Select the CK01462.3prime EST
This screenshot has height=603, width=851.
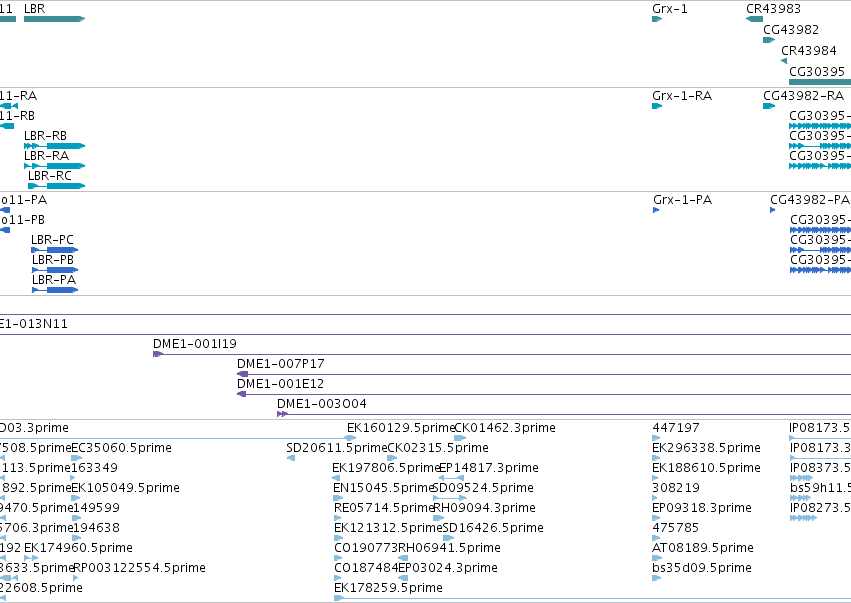(x=460, y=438)
